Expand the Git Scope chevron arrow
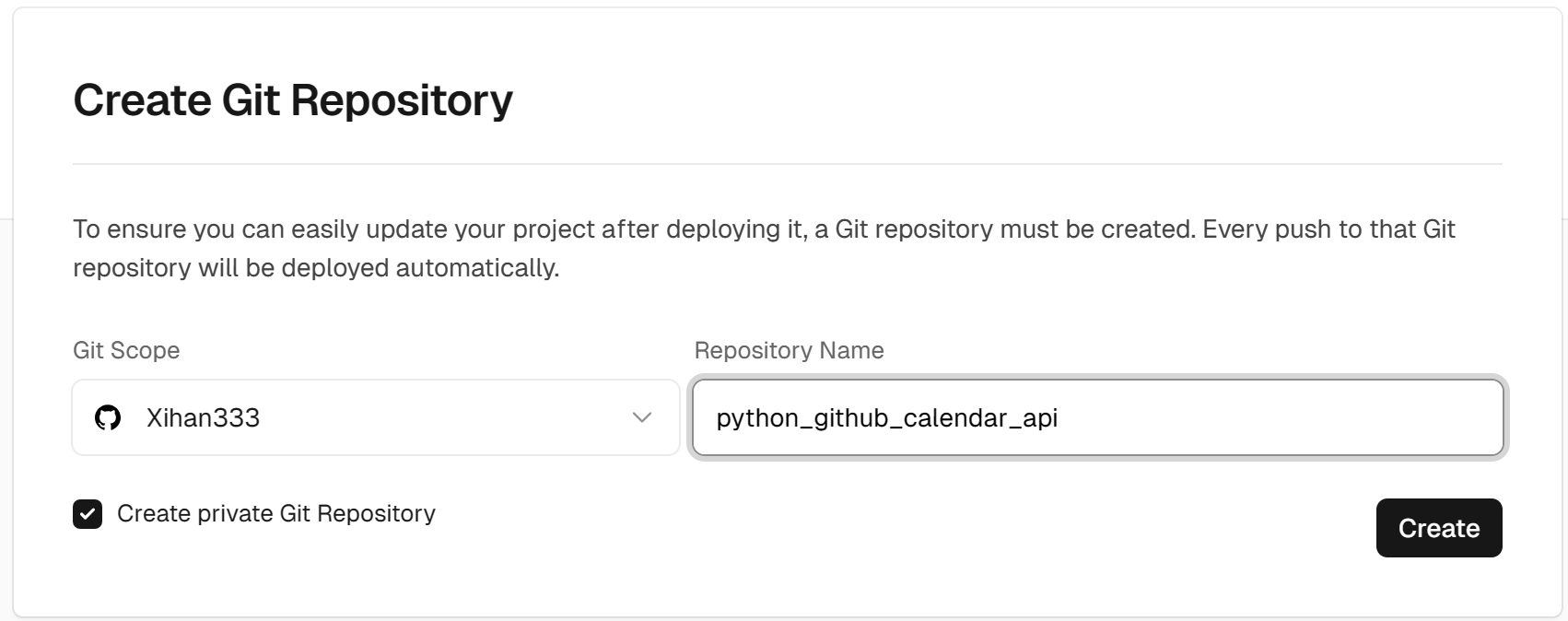1568x621 pixels. click(x=642, y=417)
